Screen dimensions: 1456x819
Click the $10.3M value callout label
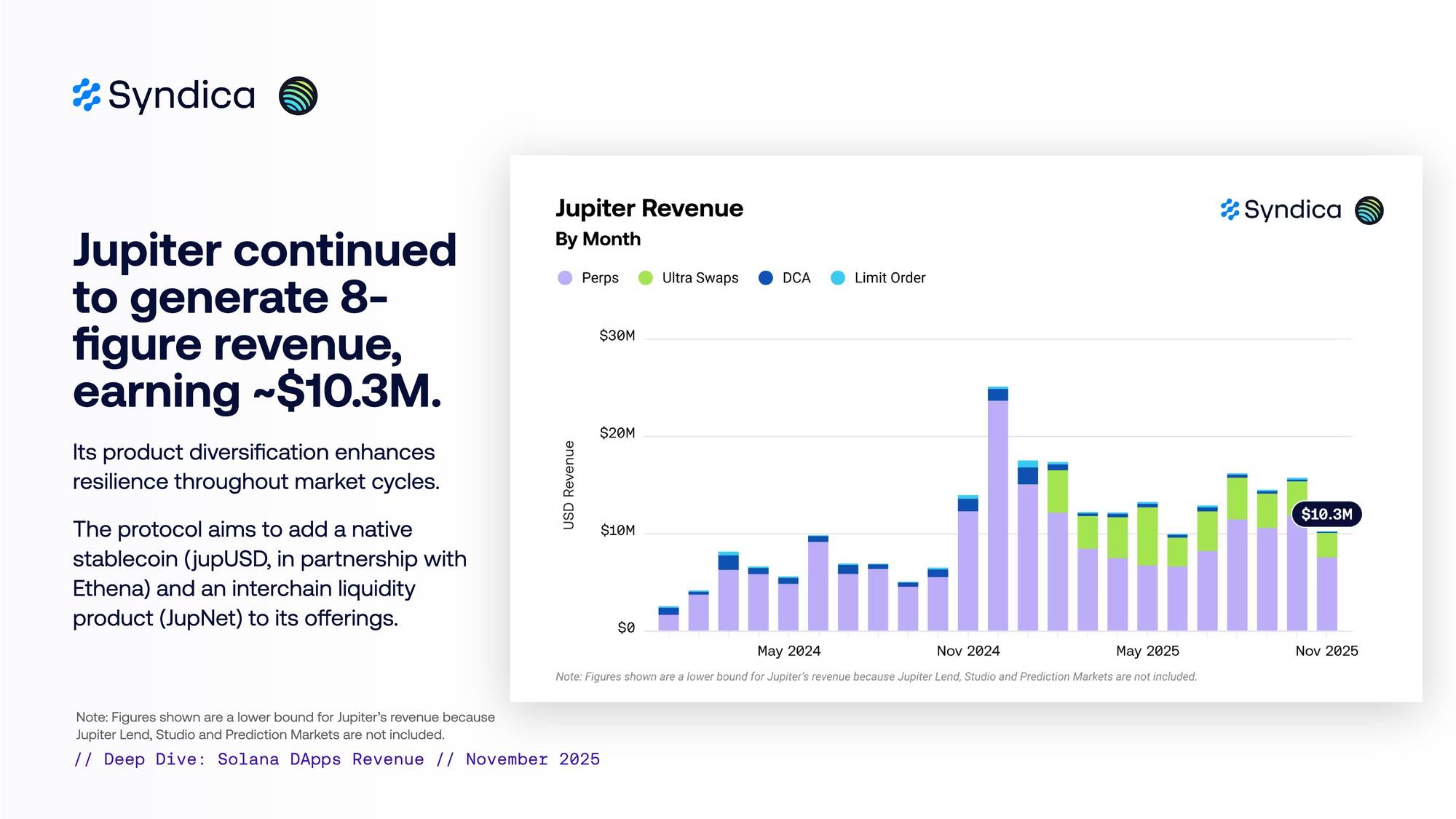pyautogui.click(x=1326, y=515)
